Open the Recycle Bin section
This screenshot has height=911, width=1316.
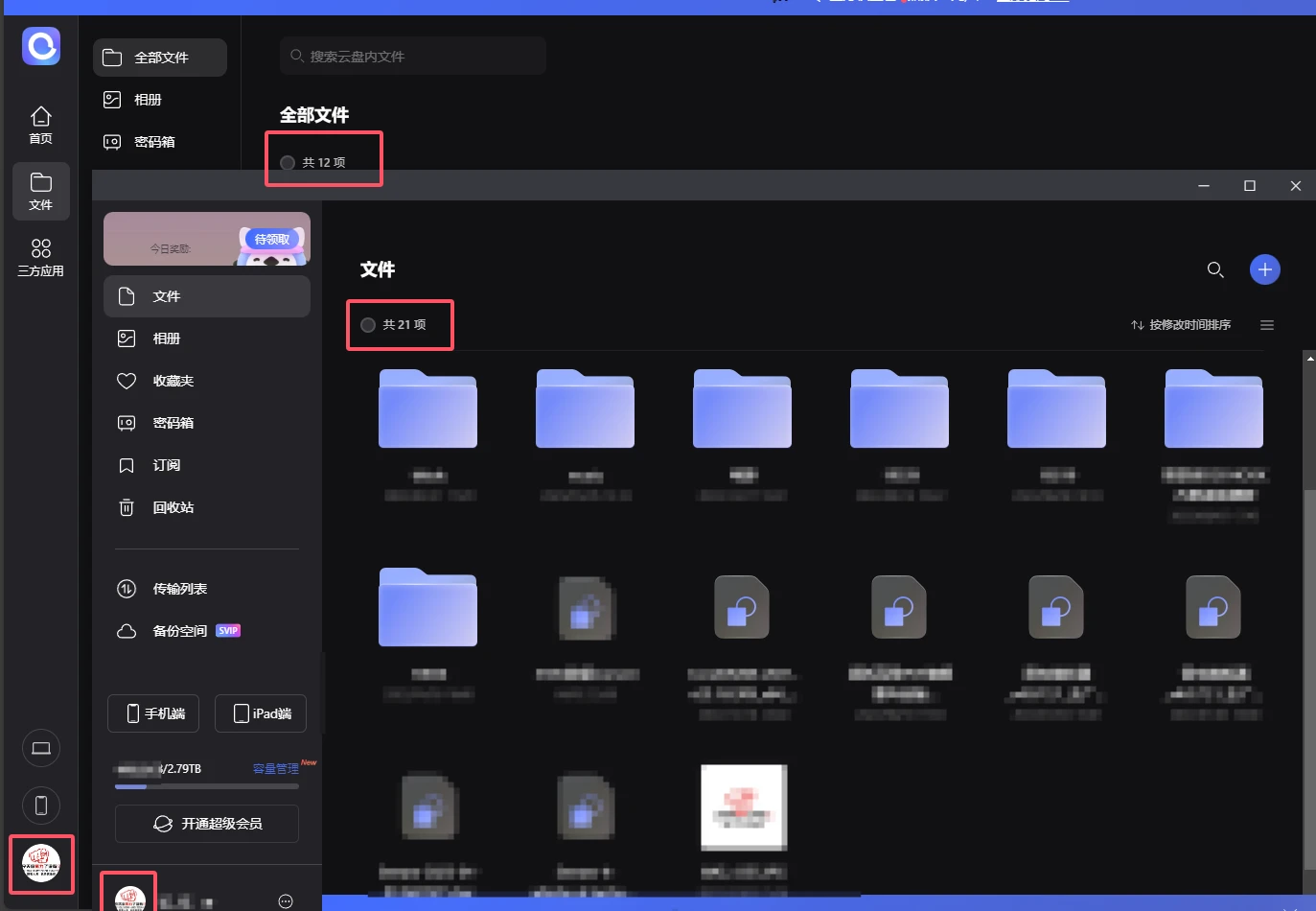point(173,507)
